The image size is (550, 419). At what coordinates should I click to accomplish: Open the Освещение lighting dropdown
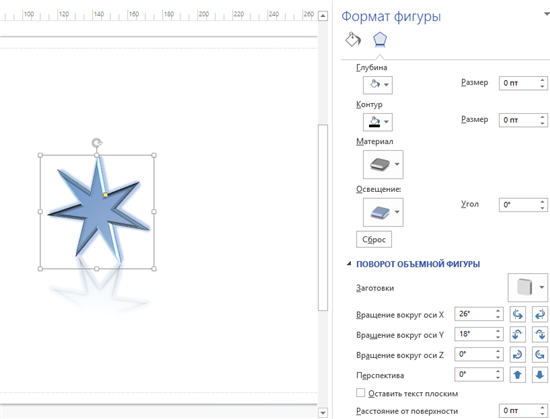[383, 212]
